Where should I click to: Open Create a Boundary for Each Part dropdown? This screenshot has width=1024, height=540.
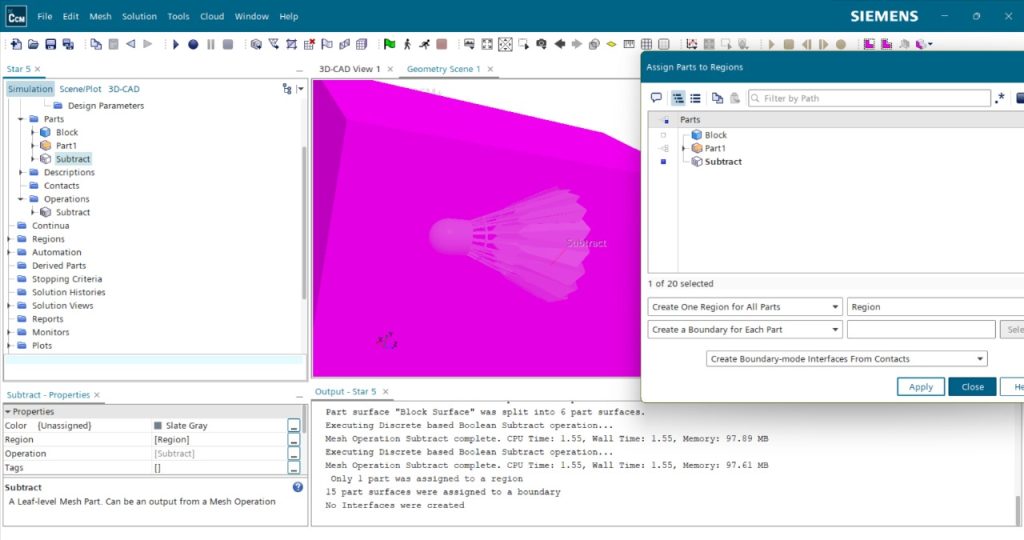(745, 330)
